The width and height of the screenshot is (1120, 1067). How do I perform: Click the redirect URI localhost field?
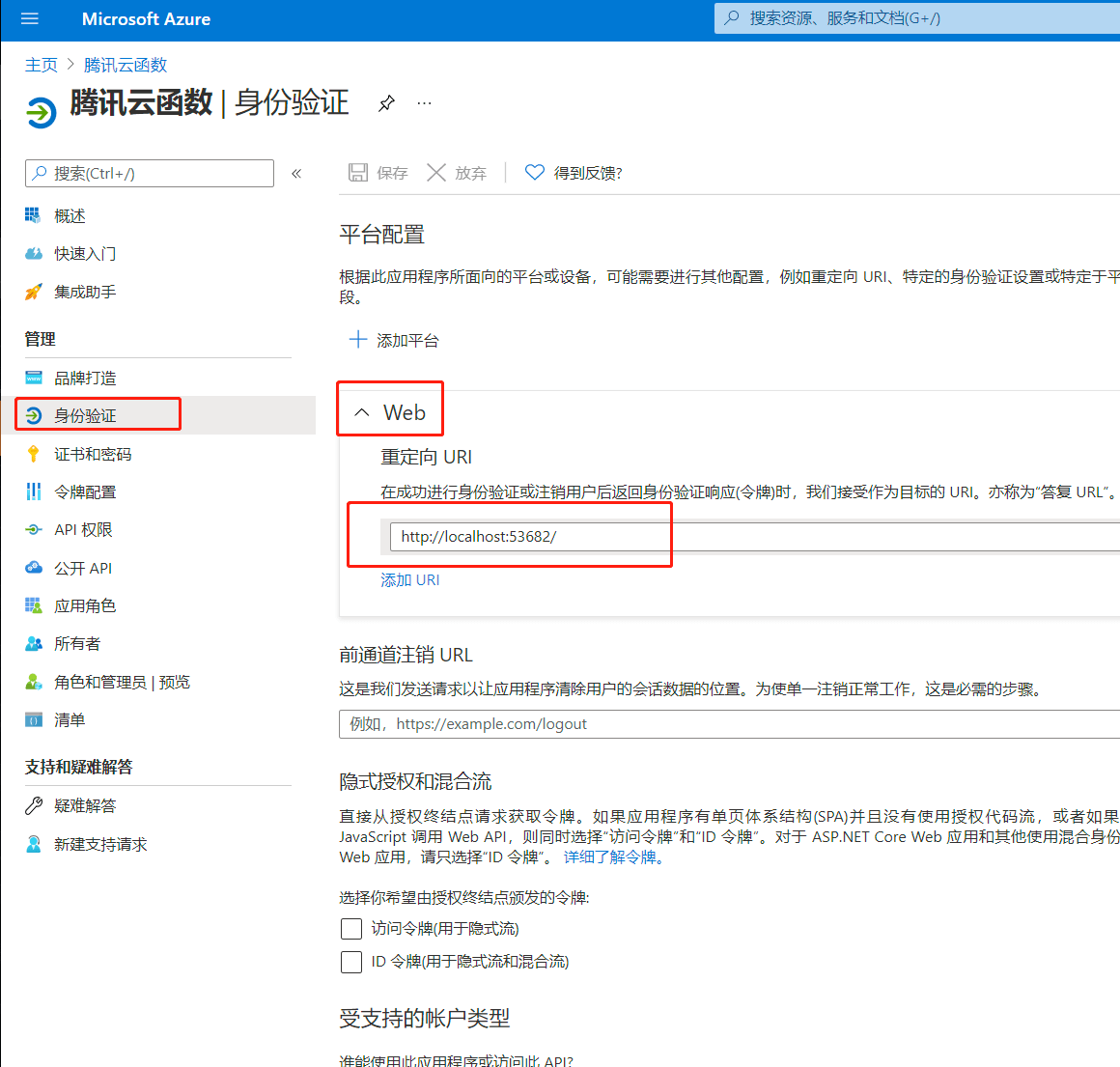pos(755,536)
